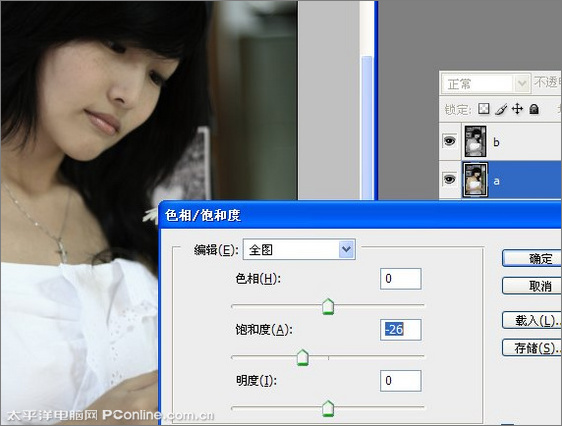Image resolution: width=562 pixels, height=426 pixels.
Task: Select layer b thumbnail
Action: (x=475, y=141)
